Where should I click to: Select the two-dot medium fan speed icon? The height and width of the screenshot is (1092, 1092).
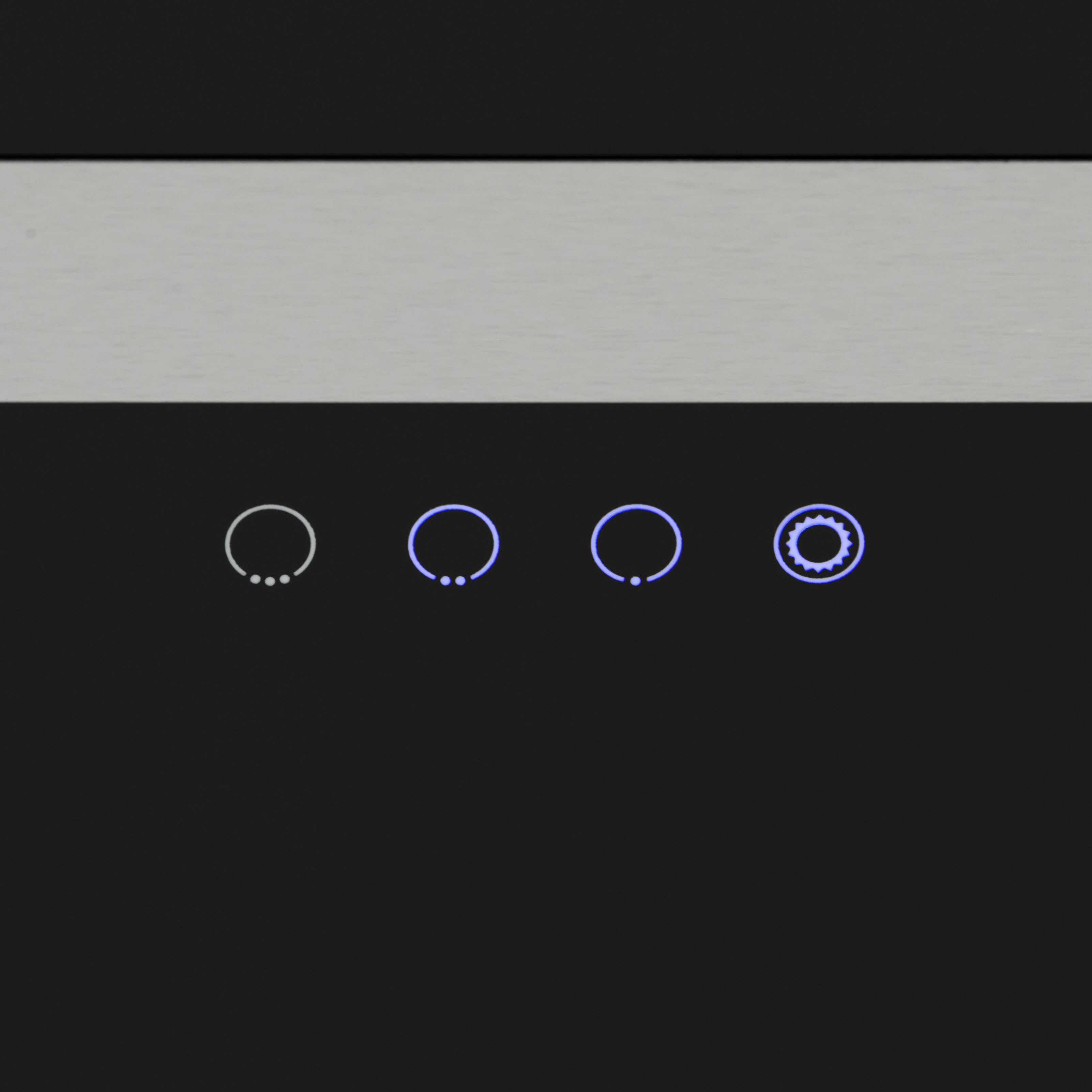(453, 545)
